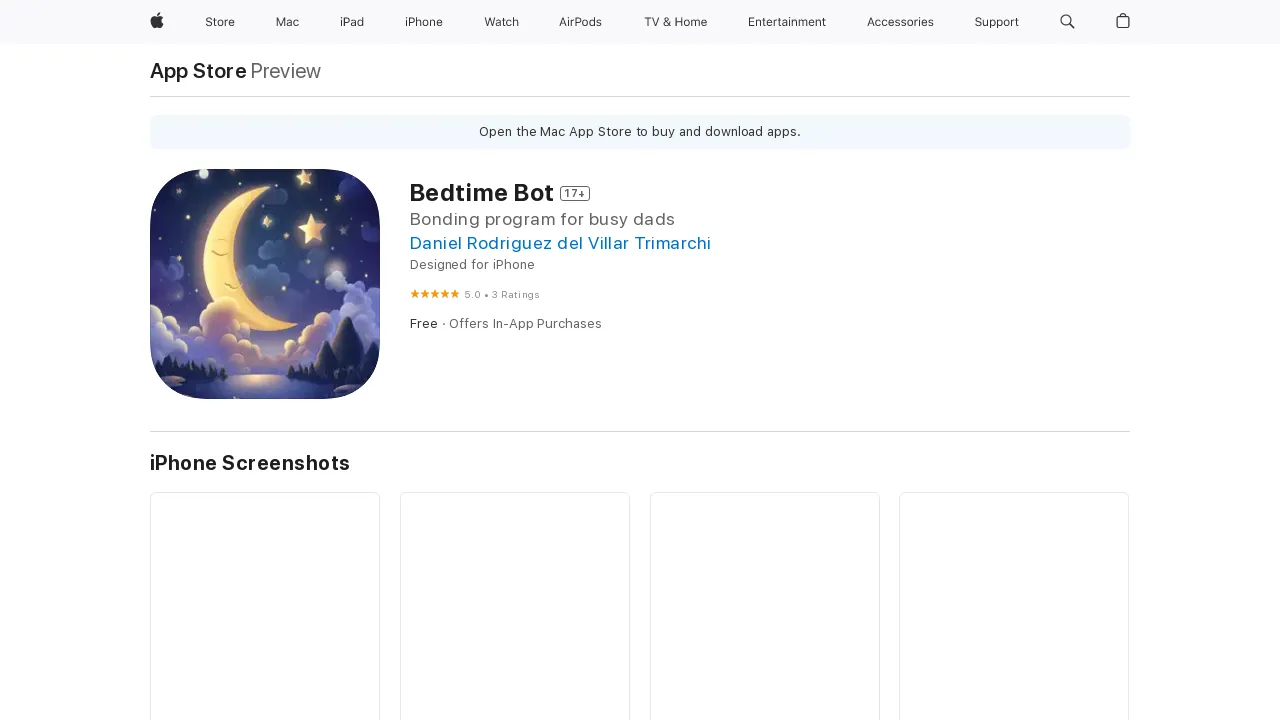Open the Mac menu item
The image size is (1280, 720).
287,22
